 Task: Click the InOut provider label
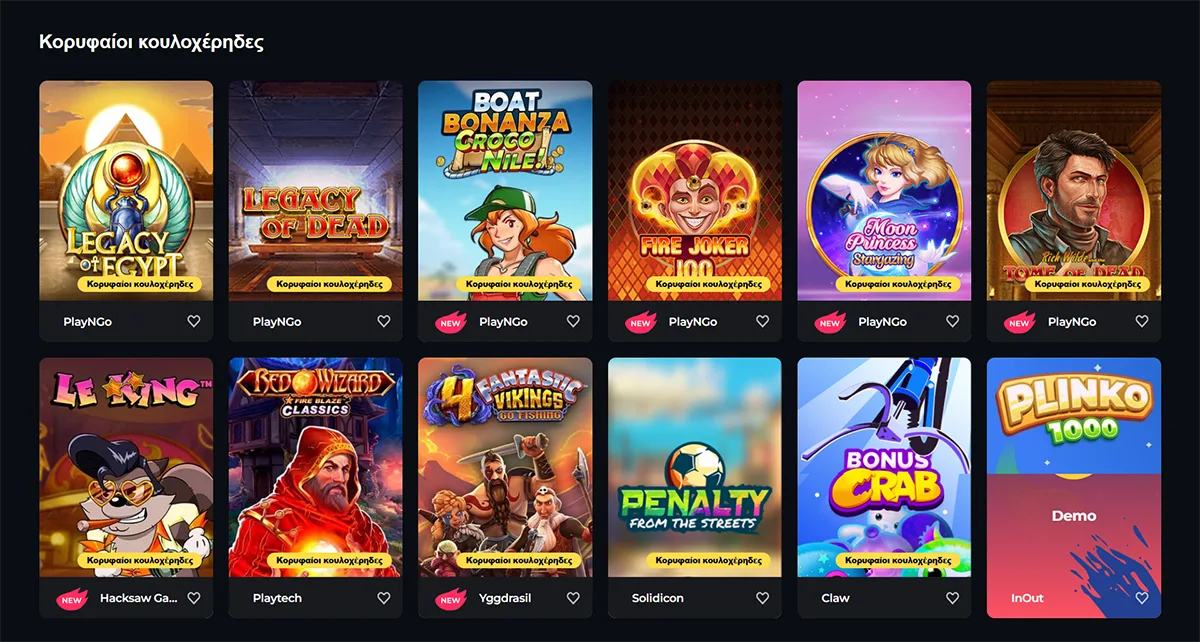[x=1027, y=598]
